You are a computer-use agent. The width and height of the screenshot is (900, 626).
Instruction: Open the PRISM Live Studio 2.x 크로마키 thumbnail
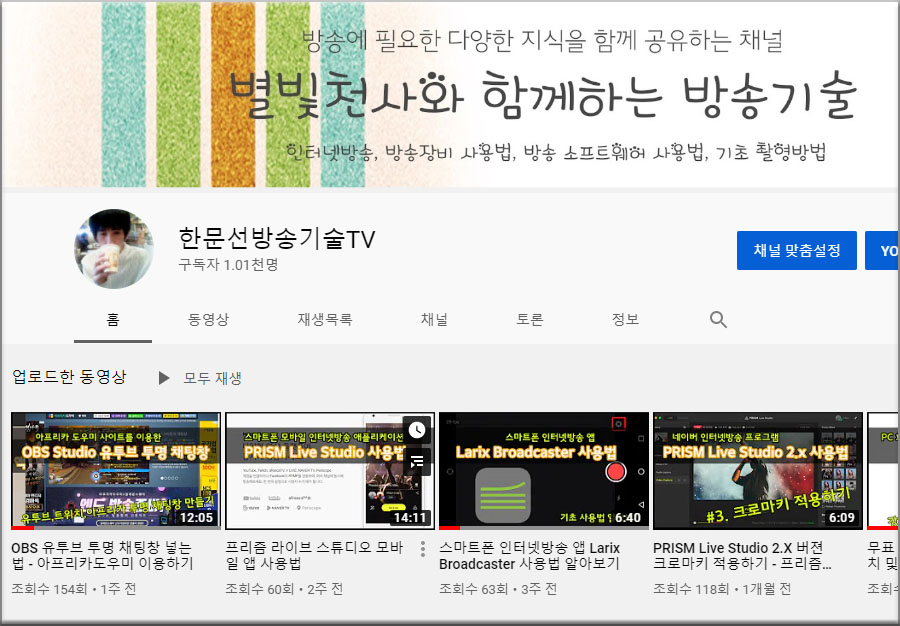coord(758,471)
